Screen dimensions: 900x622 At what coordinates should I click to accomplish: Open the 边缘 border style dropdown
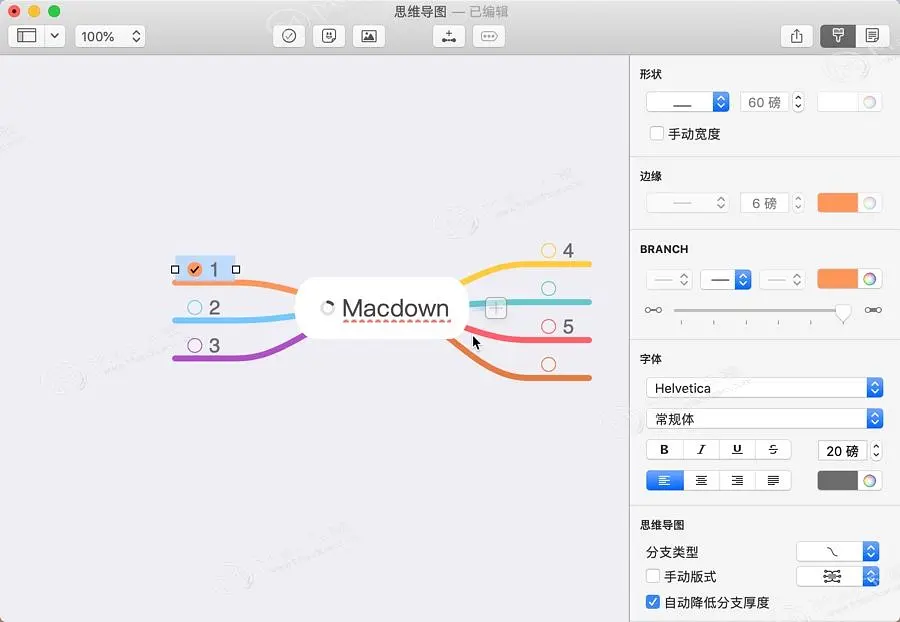pos(688,203)
